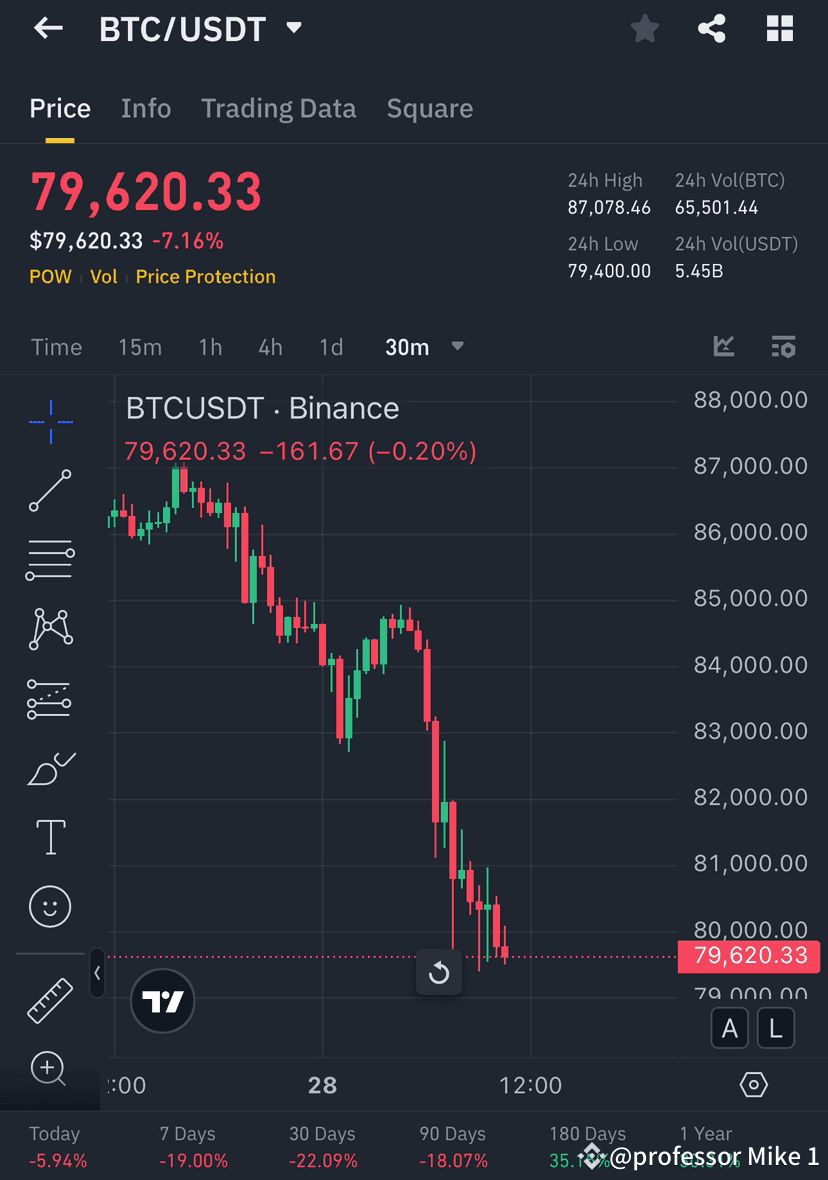Toggle logarithmic scale with the L button
The width and height of the screenshot is (828, 1180).
[776, 1028]
